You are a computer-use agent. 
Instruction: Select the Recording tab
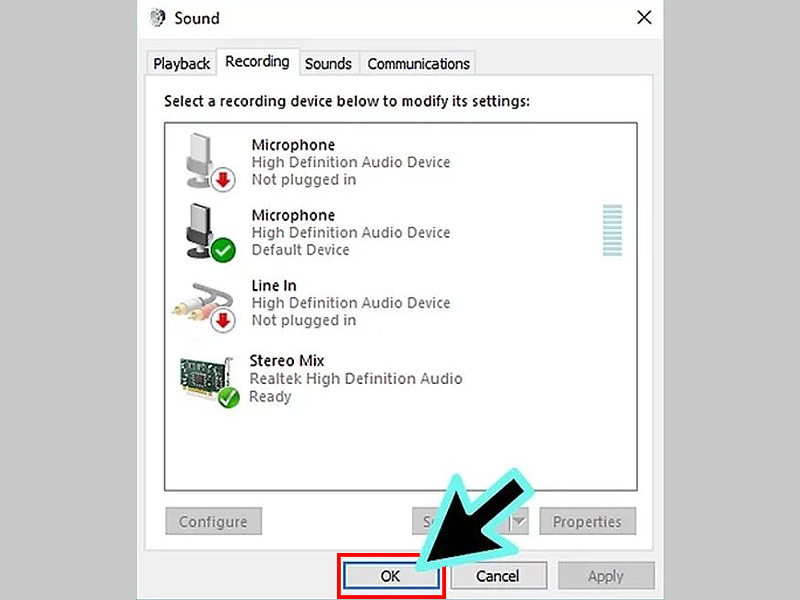257,61
